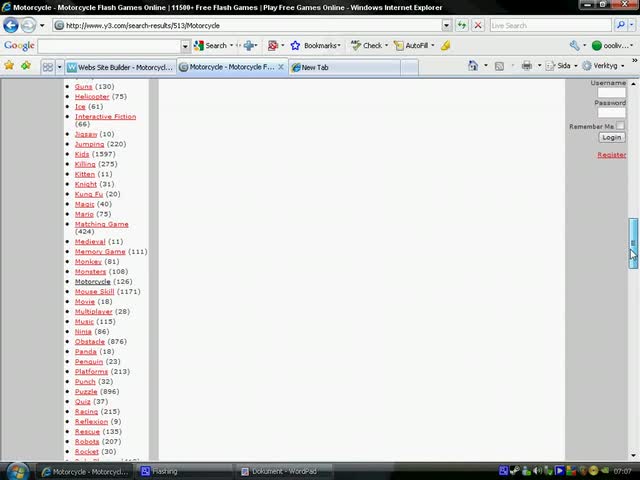Viewport: 640px width, 480px height.
Task: Open the Memory Game category link
Action: click(x=100, y=252)
